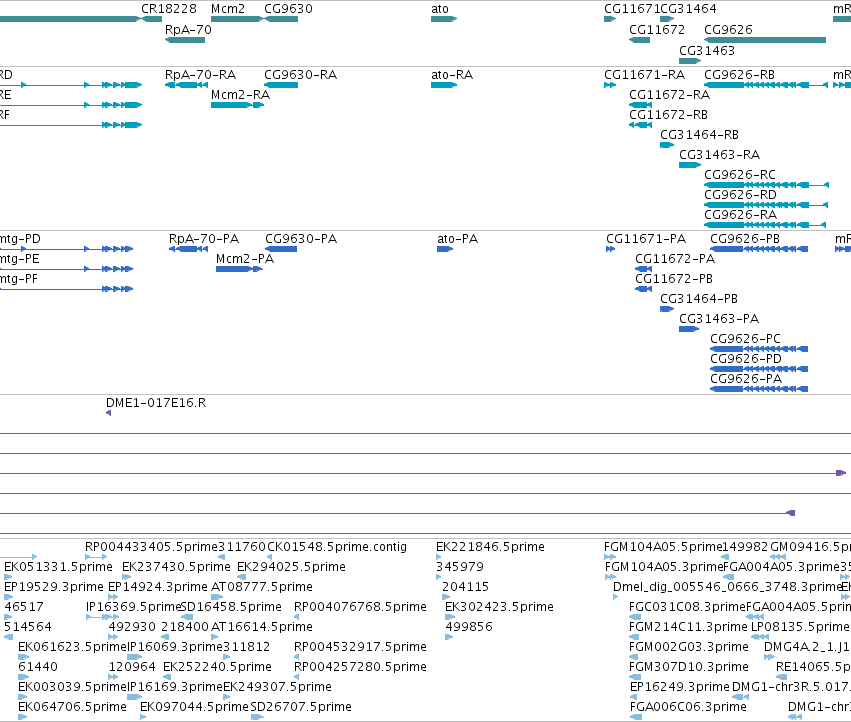Click the CG9626-PA protein label
Image resolution: width=851 pixels, height=722 pixels.
[746, 379]
